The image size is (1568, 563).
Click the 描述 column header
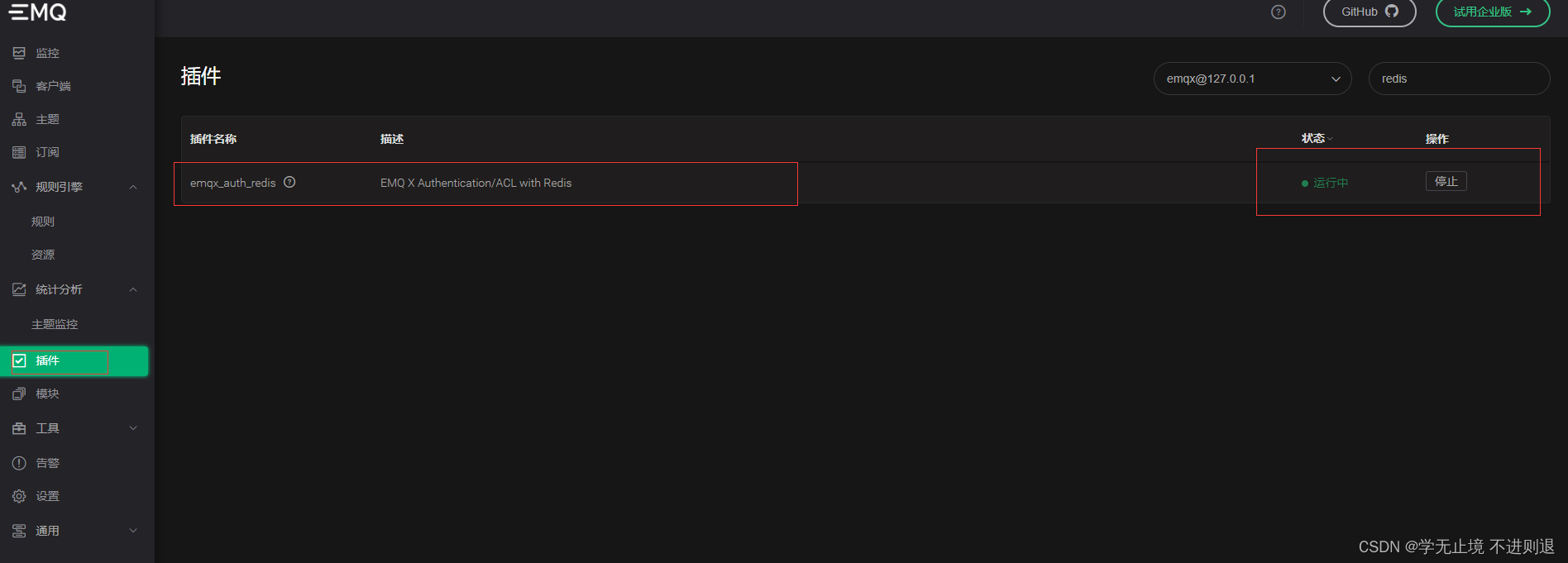pyautogui.click(x=392, y=139)
